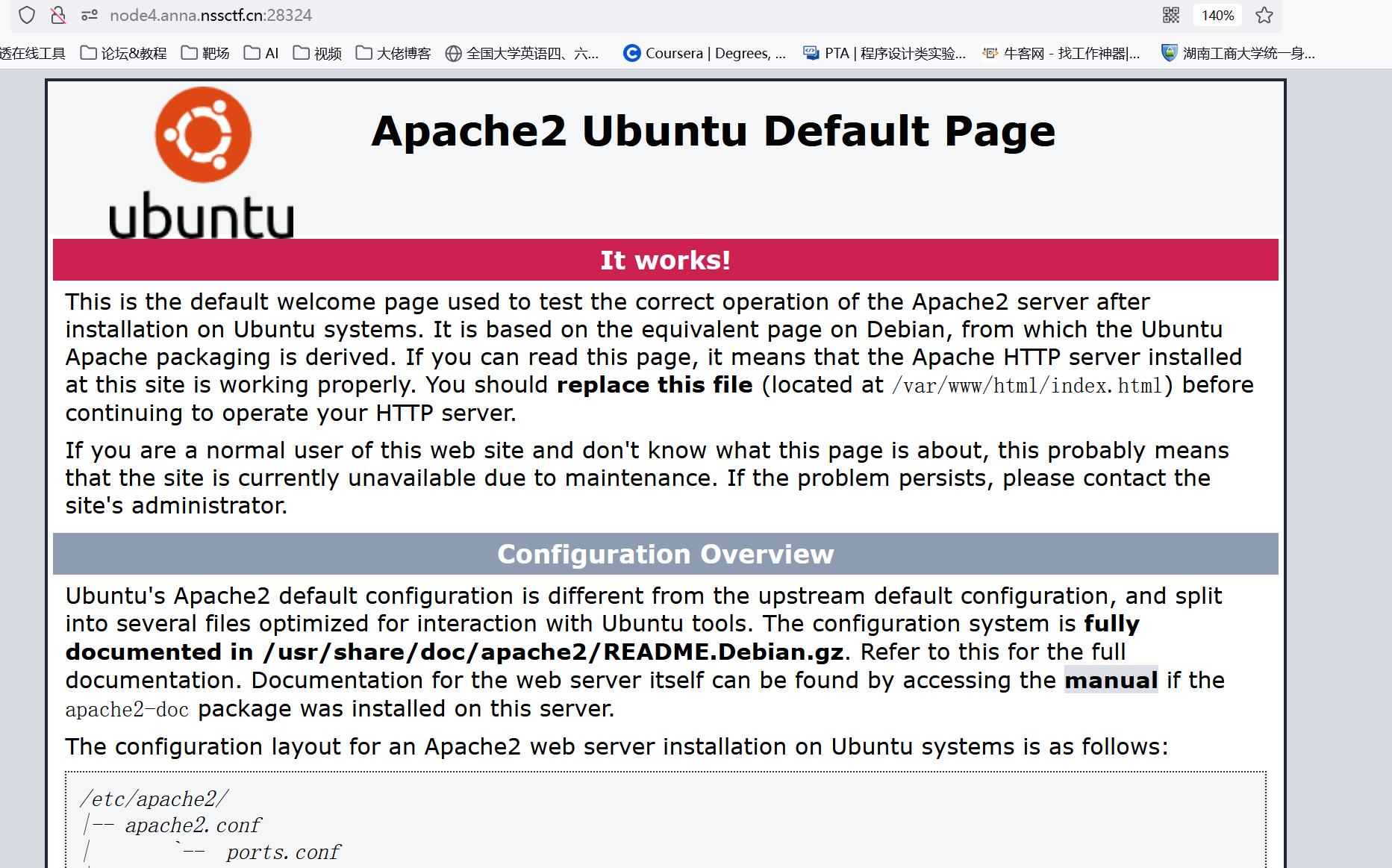Screen dimensions: 1392x868
Task: Open the 全国大学英语四、六 bookmark
Action: [x=522, y=53]
